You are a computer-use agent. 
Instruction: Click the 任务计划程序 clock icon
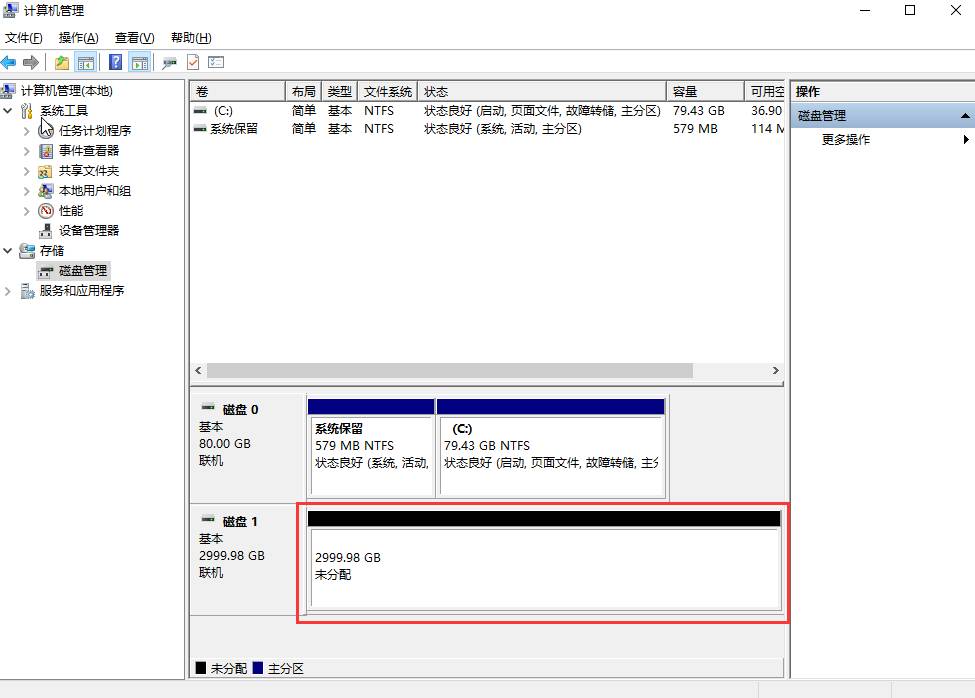(x=47, y=131)
